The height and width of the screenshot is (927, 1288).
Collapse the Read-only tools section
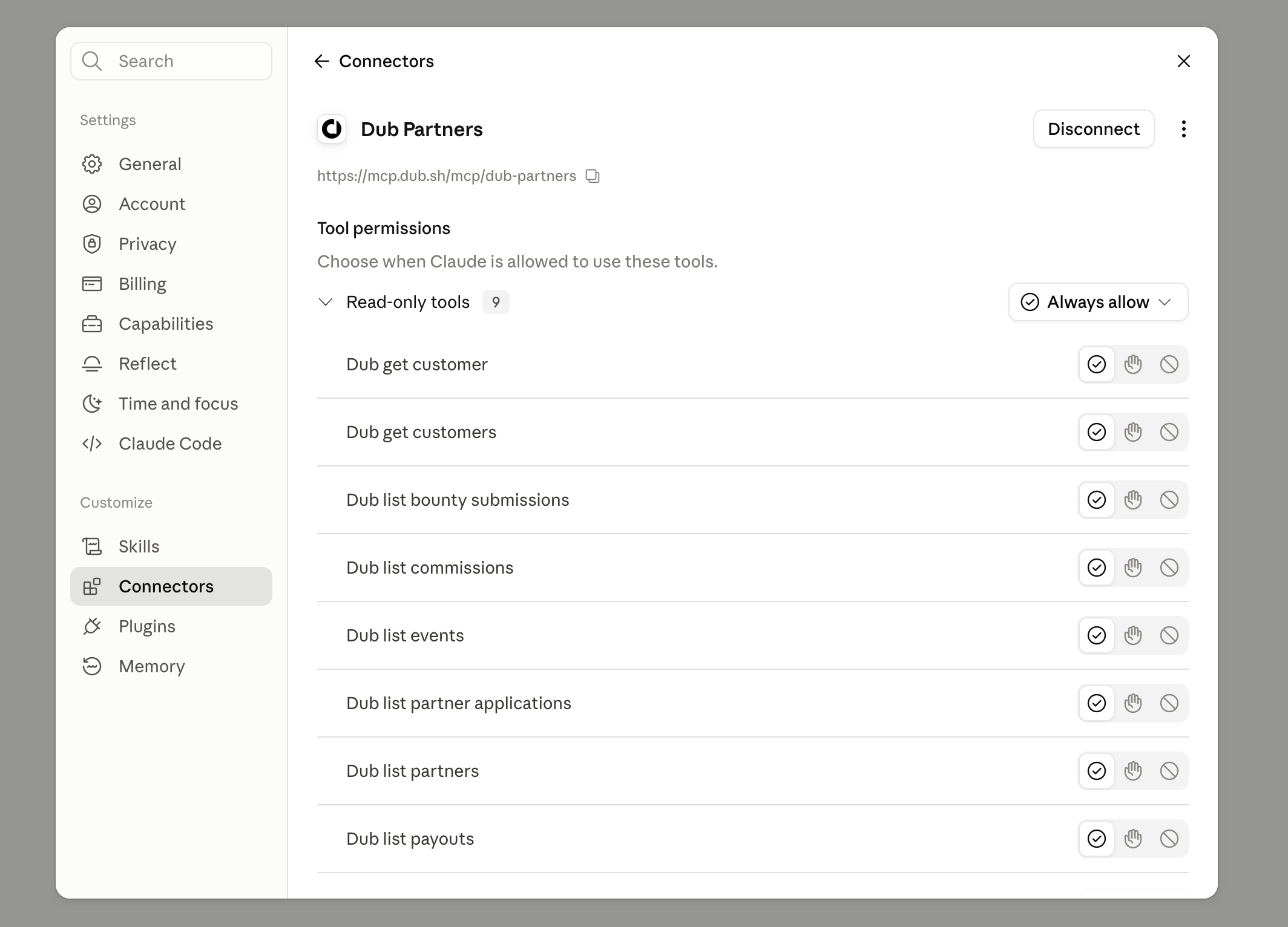[326, 302]
